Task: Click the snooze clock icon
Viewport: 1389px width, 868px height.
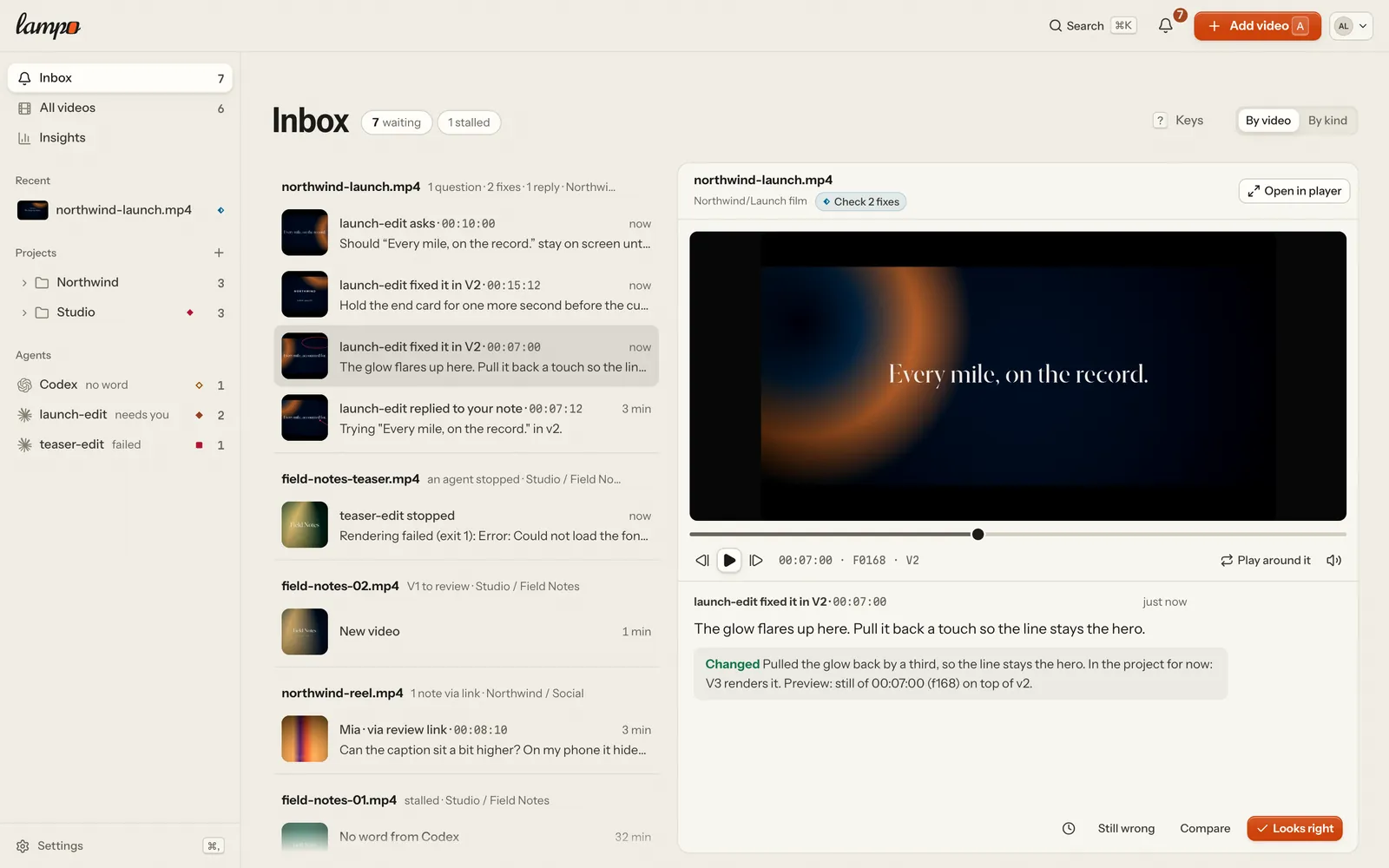Action: coord(1069,829)
